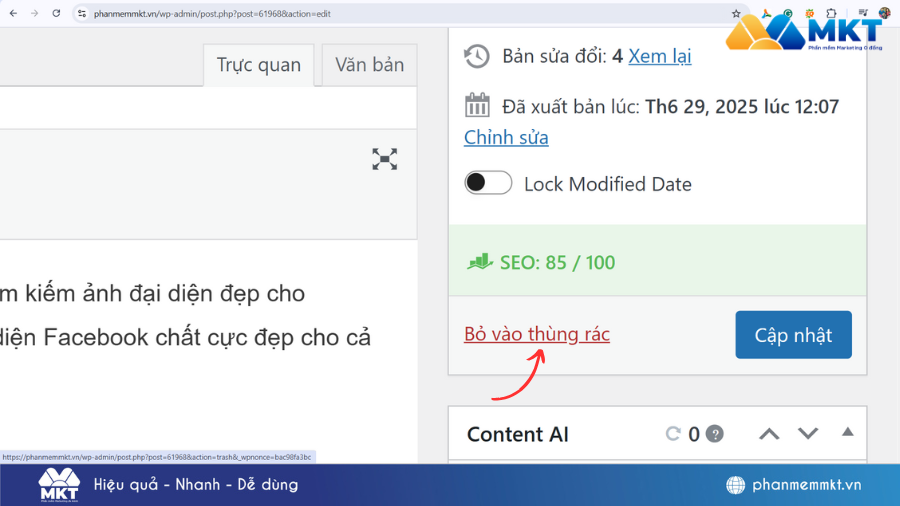Toggle distraction-free fullscreen editor icon
Screen dimensions: 900x506
click(x=385, y=159)
